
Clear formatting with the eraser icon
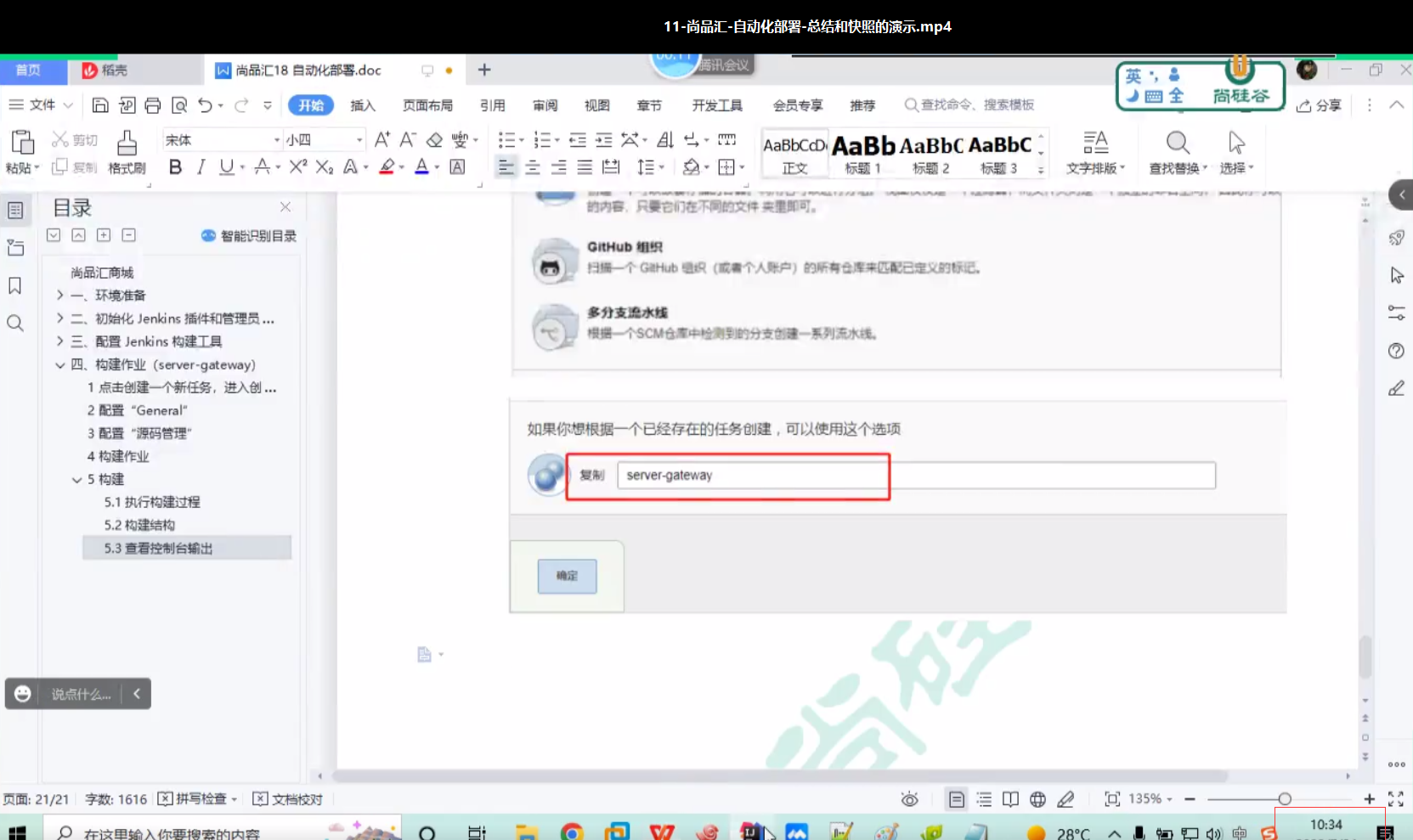(434, 140)
